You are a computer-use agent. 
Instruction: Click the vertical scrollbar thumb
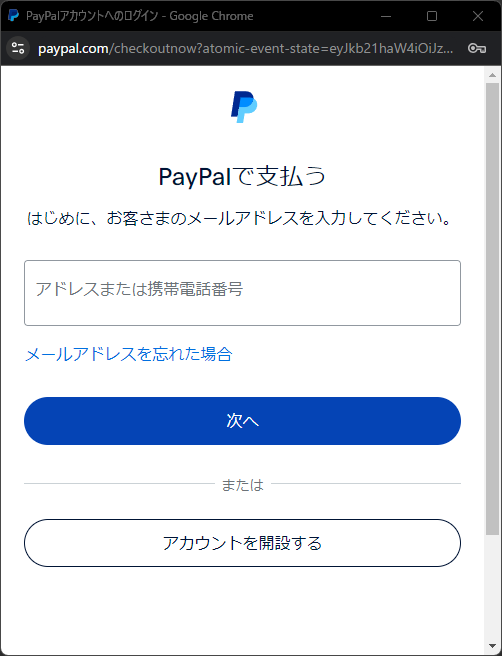492,309
